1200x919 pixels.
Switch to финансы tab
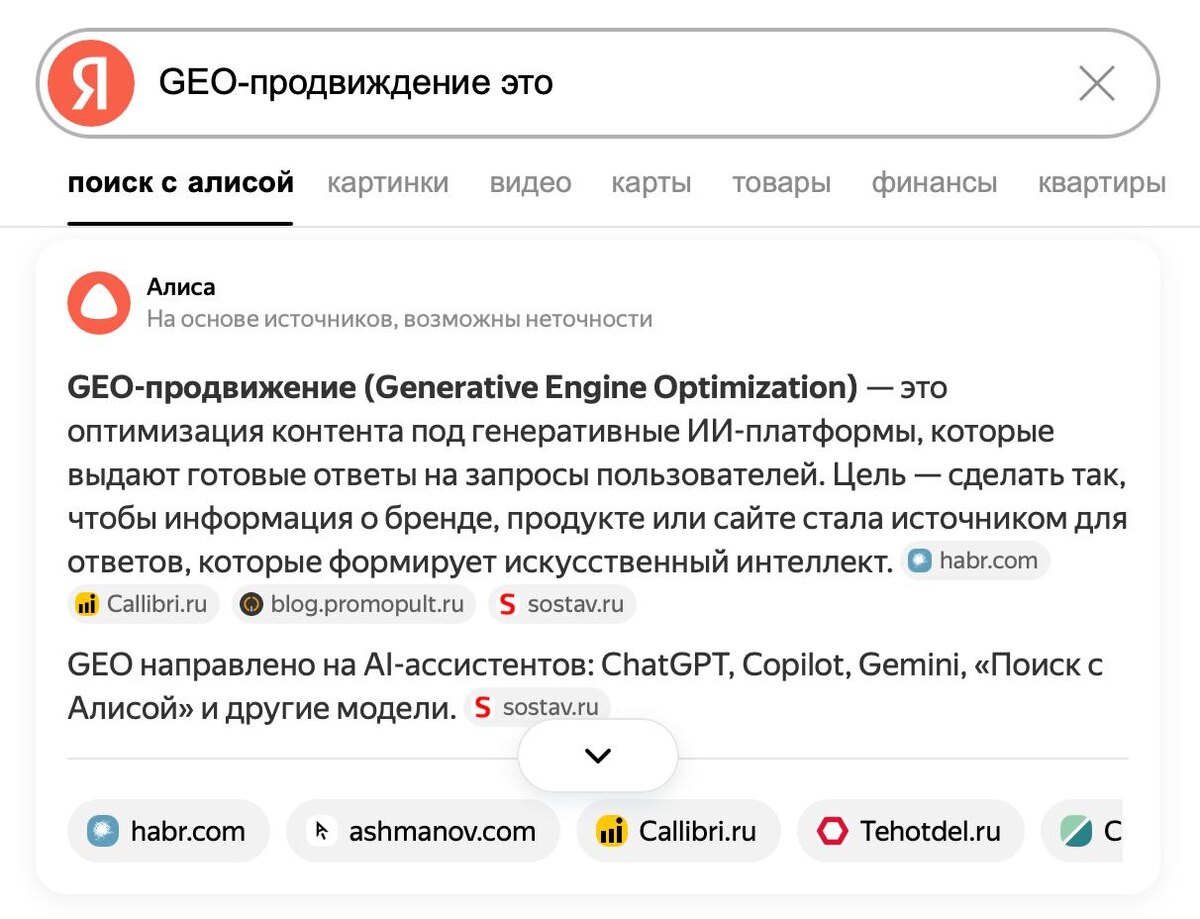tap(934, 183)
